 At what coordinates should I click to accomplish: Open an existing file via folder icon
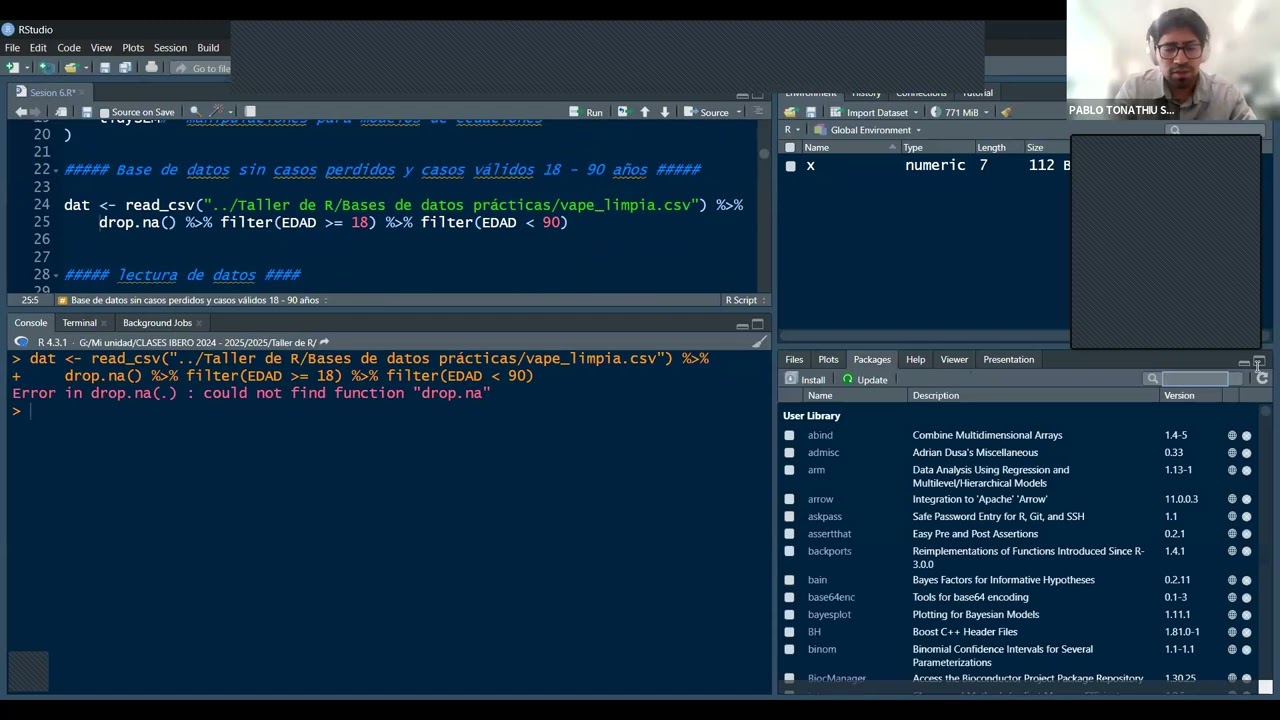(x=70, y=68)
